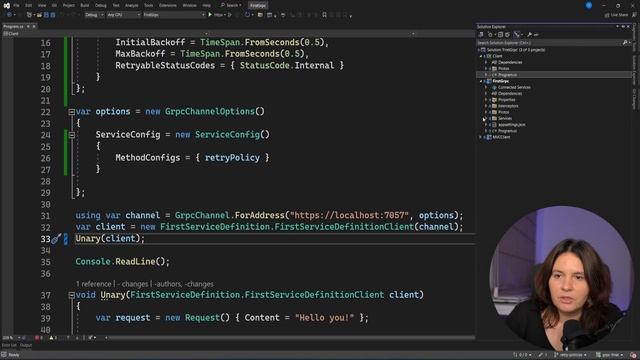The width and height of the screenshot is (640, 360).
Task: Click the New Item toolbar icon
Action: 29,15
